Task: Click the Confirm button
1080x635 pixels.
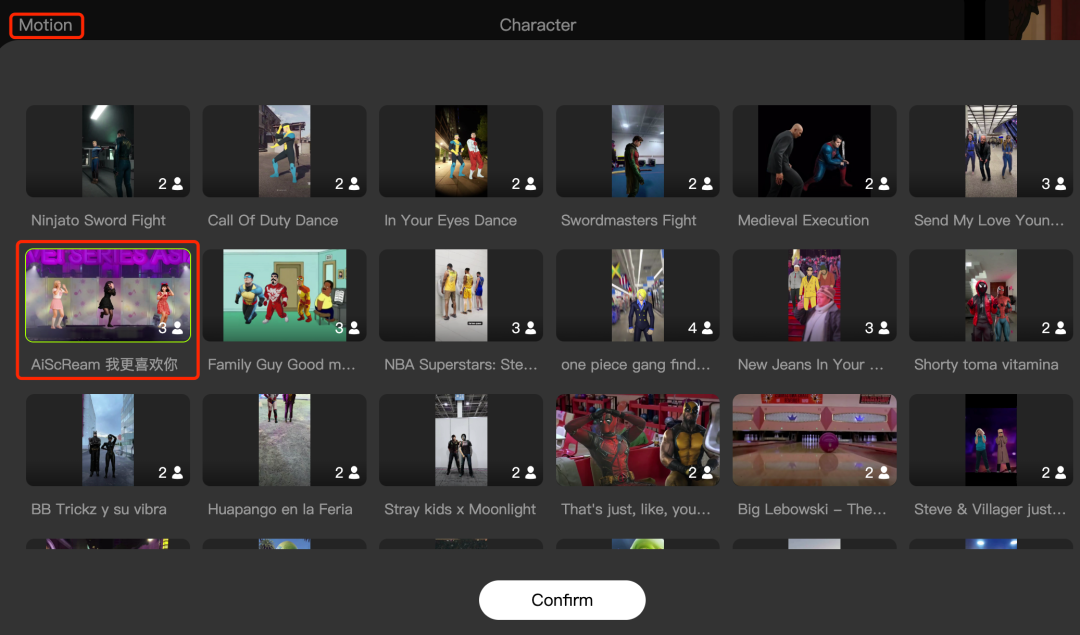Action: click(x=562, y=600)
